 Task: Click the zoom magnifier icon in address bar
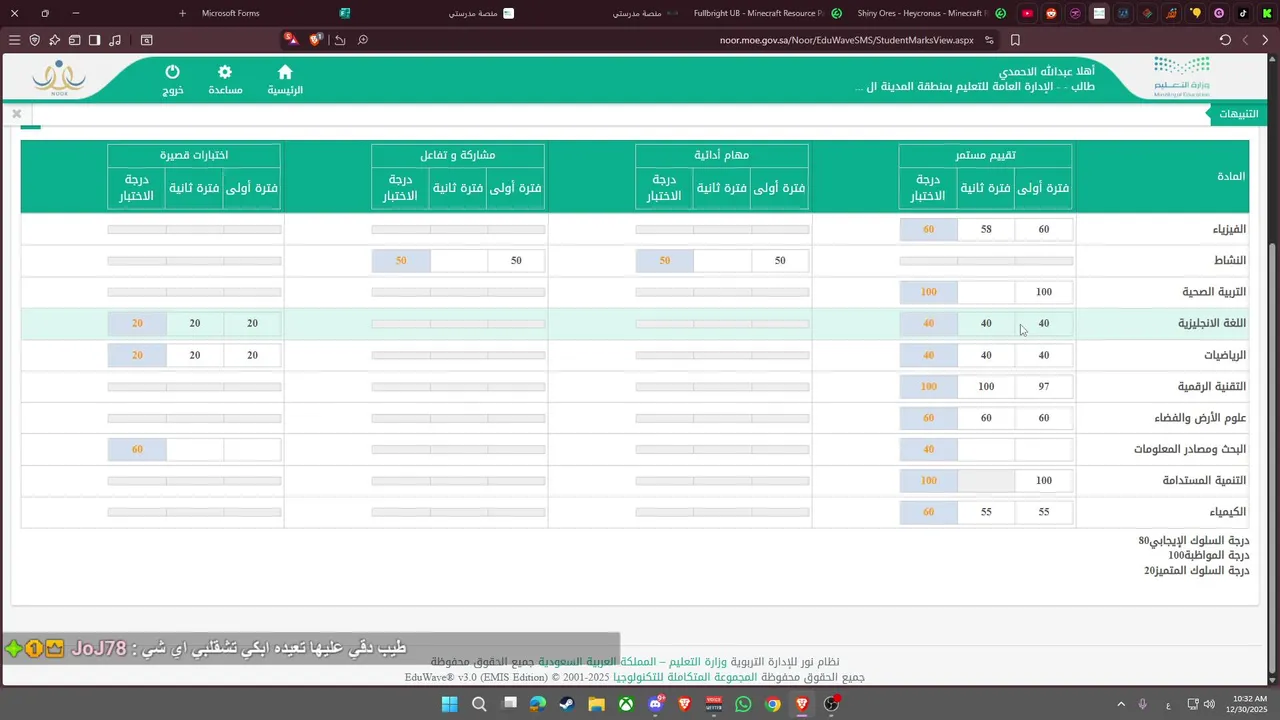point(363,40)
